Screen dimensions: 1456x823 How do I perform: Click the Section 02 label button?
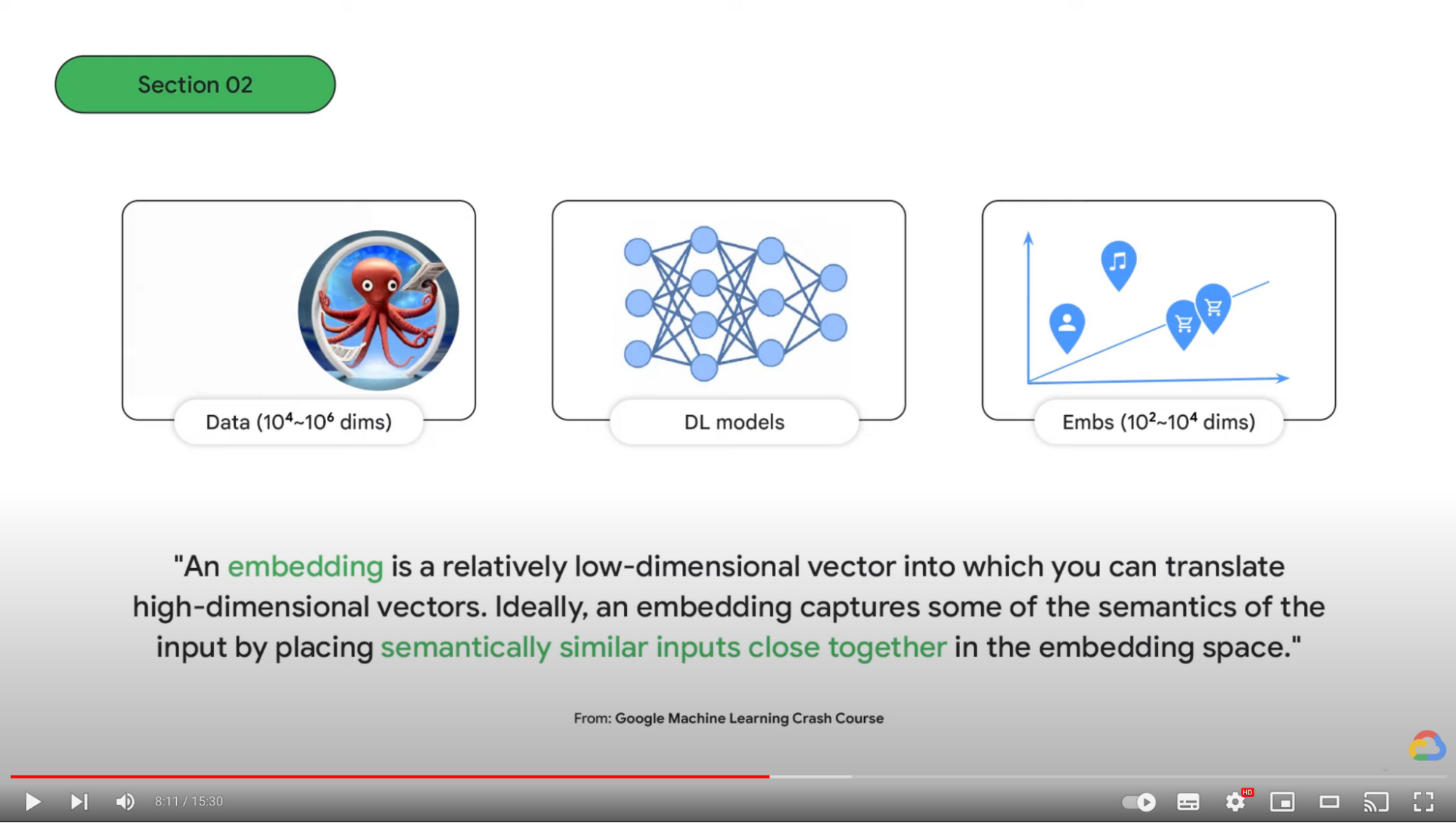pyautogui.click(x=195, y=84)
